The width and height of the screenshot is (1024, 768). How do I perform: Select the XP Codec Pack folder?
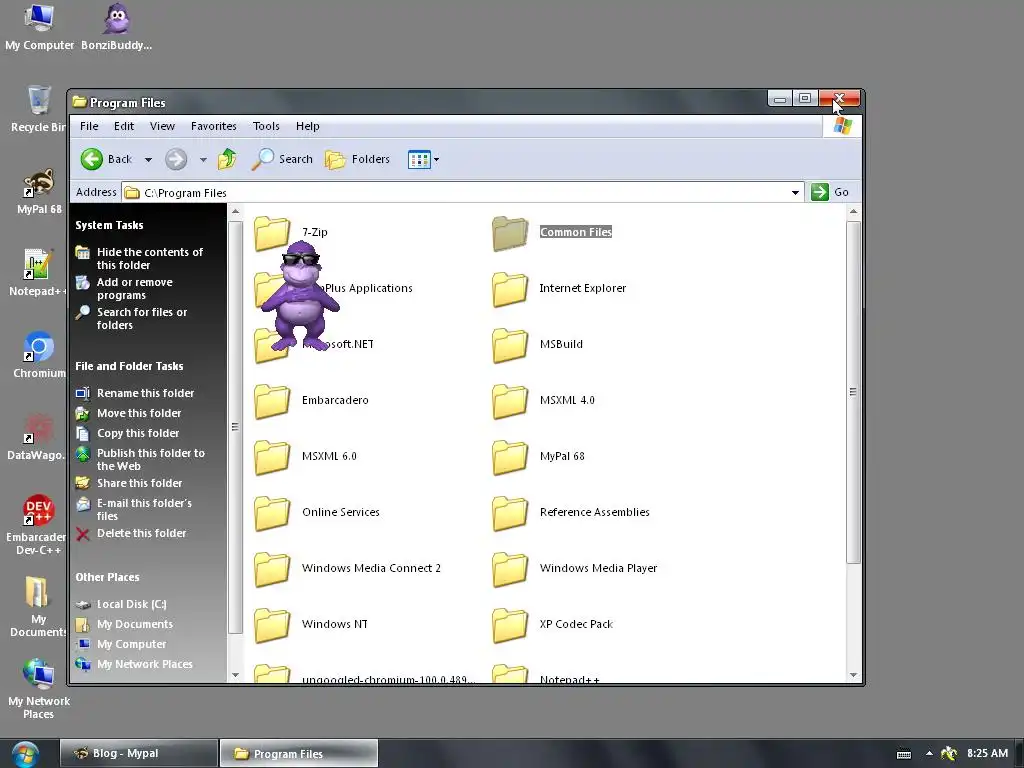point(510,624)
